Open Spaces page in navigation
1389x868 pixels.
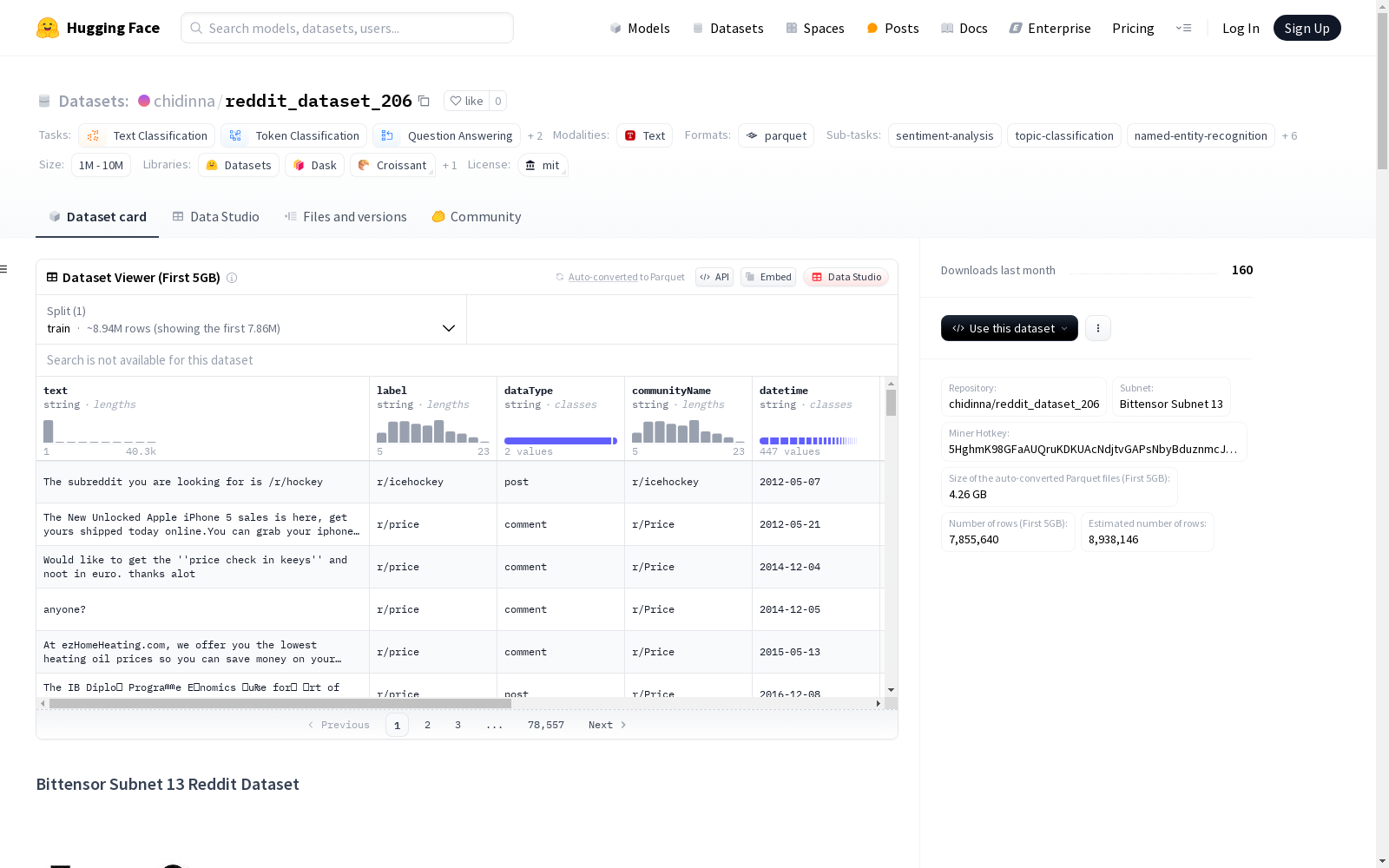pos(815,28)
